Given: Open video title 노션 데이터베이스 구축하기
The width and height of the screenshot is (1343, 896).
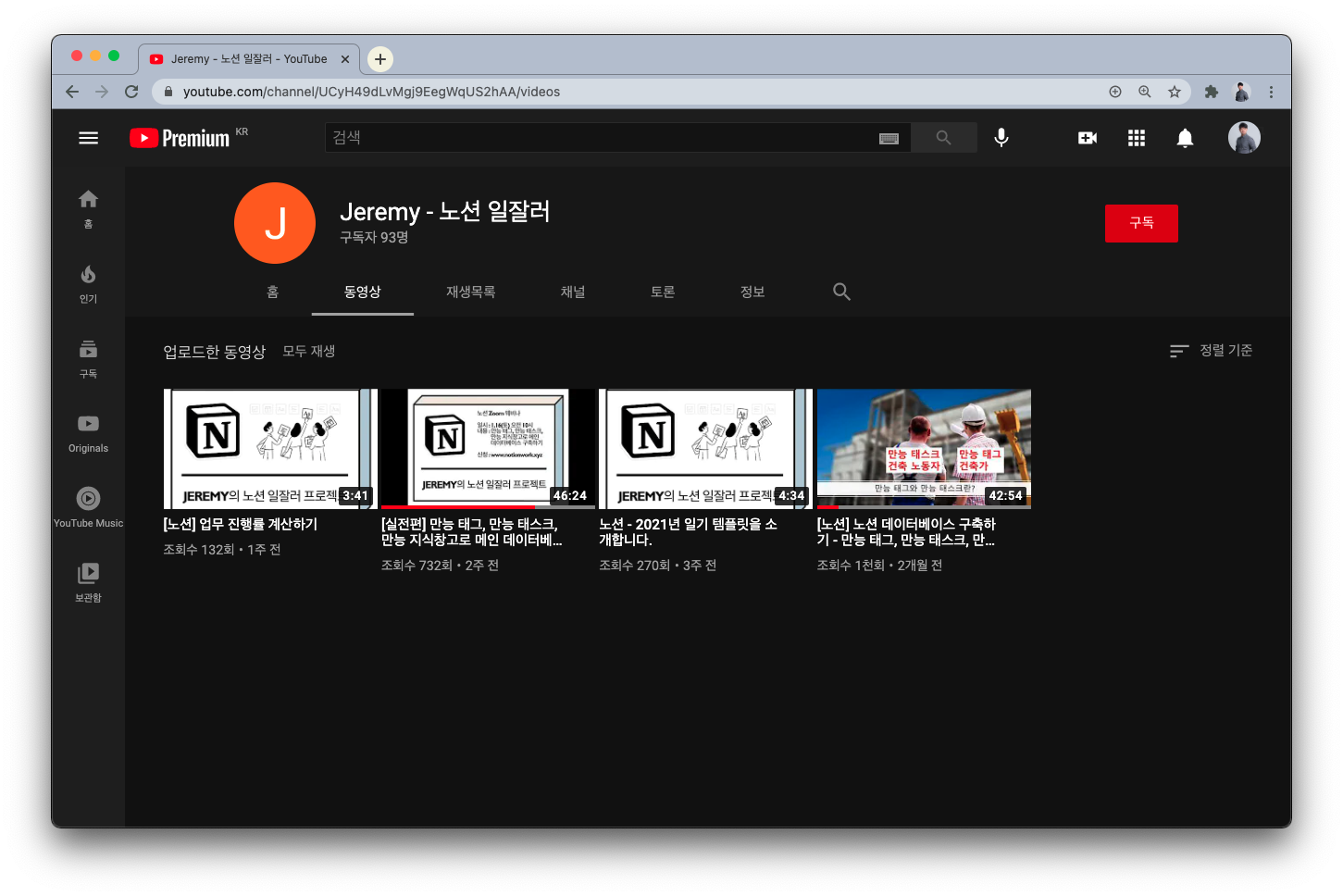Looking at the screenshot, I should (906, 532).
